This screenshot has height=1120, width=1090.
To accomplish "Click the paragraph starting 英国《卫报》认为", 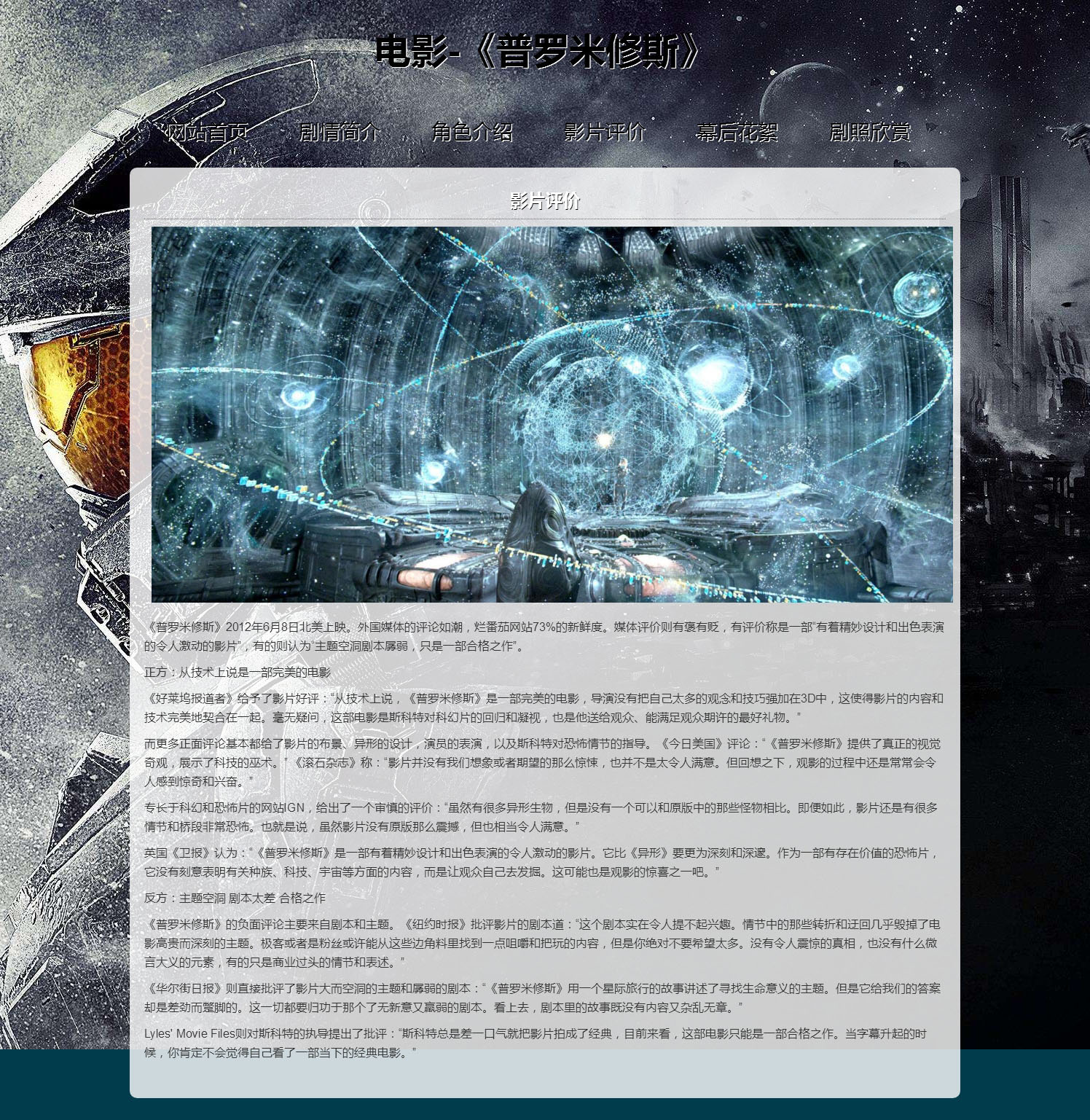I will (x=543, y=862).
